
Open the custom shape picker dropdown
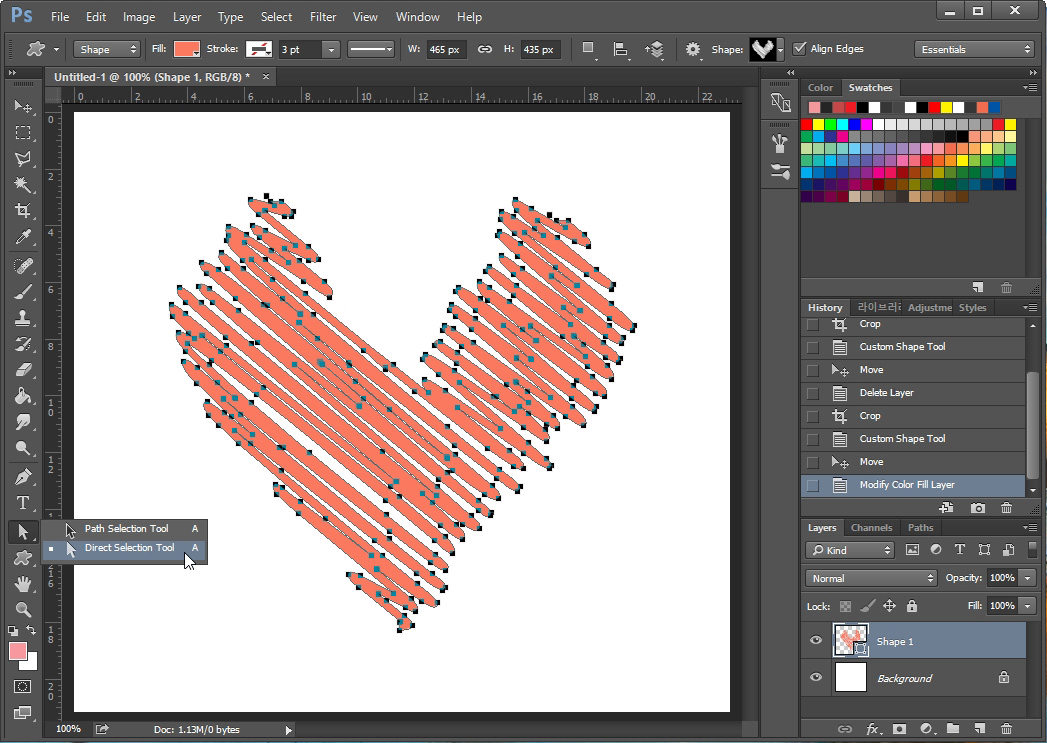(x=779, y=50)
